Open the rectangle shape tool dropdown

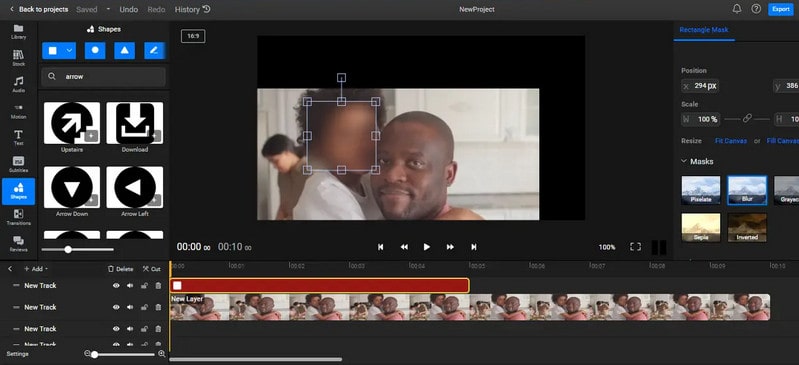(x=70, y=50)
